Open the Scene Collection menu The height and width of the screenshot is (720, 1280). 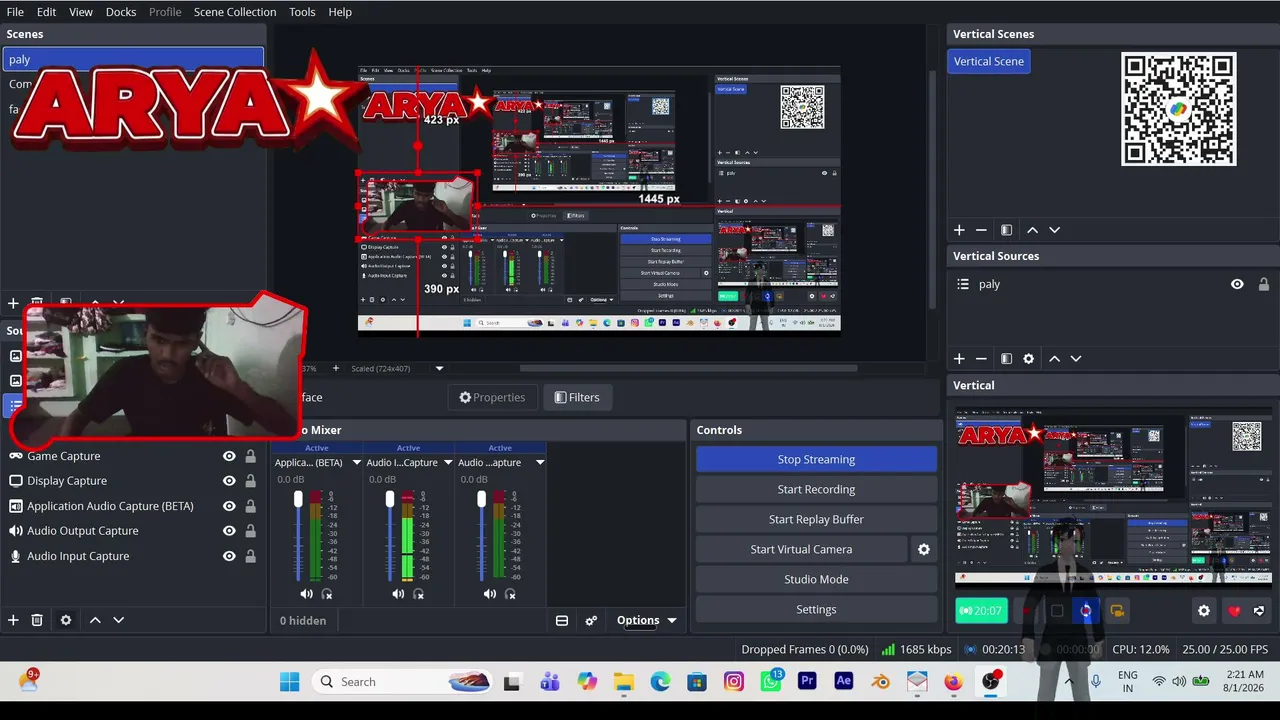click(235, 12)
